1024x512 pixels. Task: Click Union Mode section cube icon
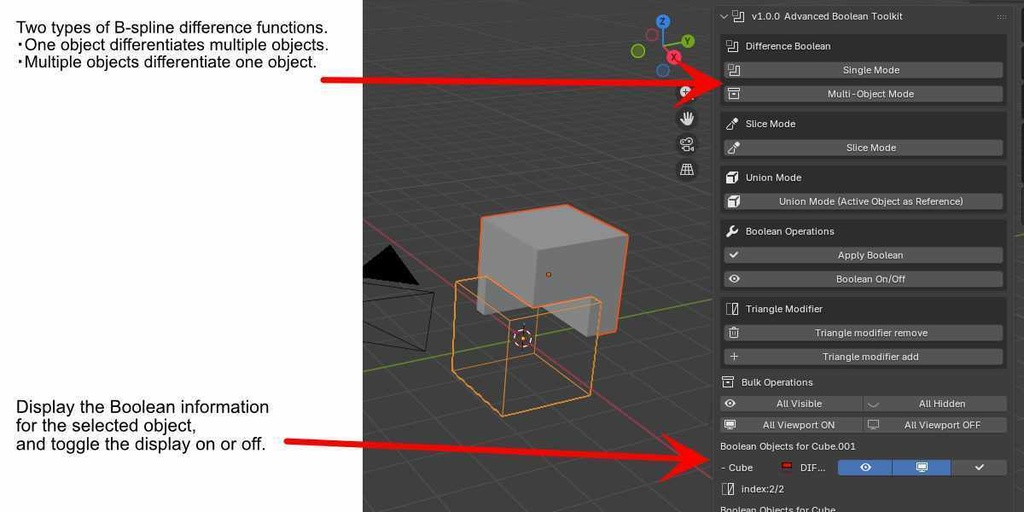pos(733,178)
